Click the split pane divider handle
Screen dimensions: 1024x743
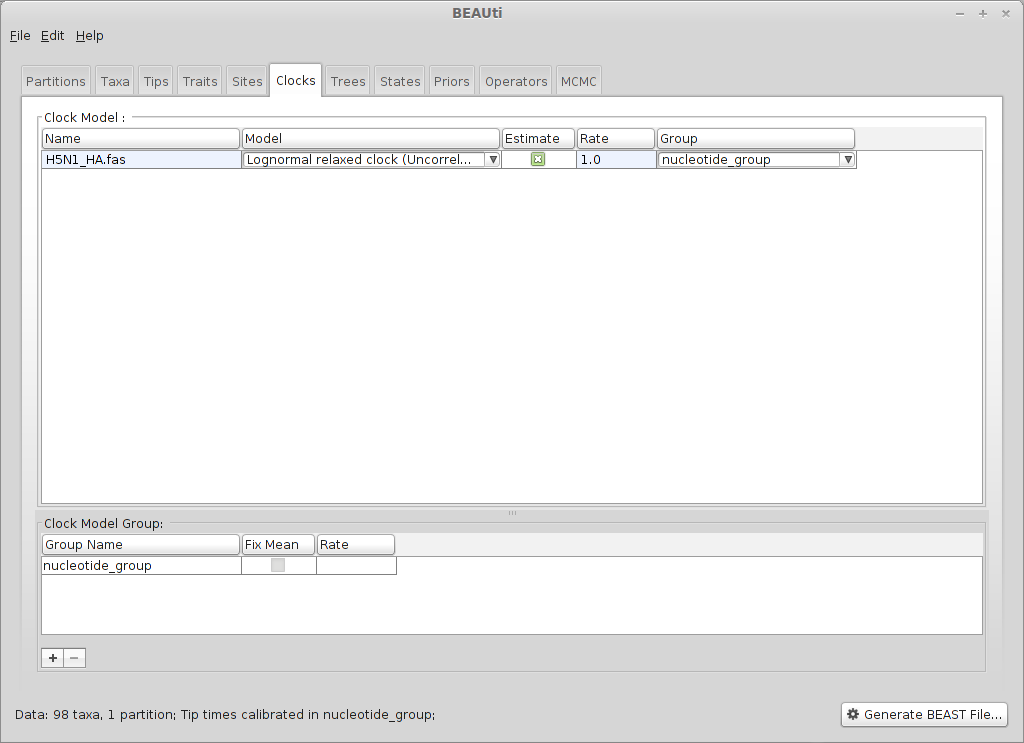pos(512,513)
